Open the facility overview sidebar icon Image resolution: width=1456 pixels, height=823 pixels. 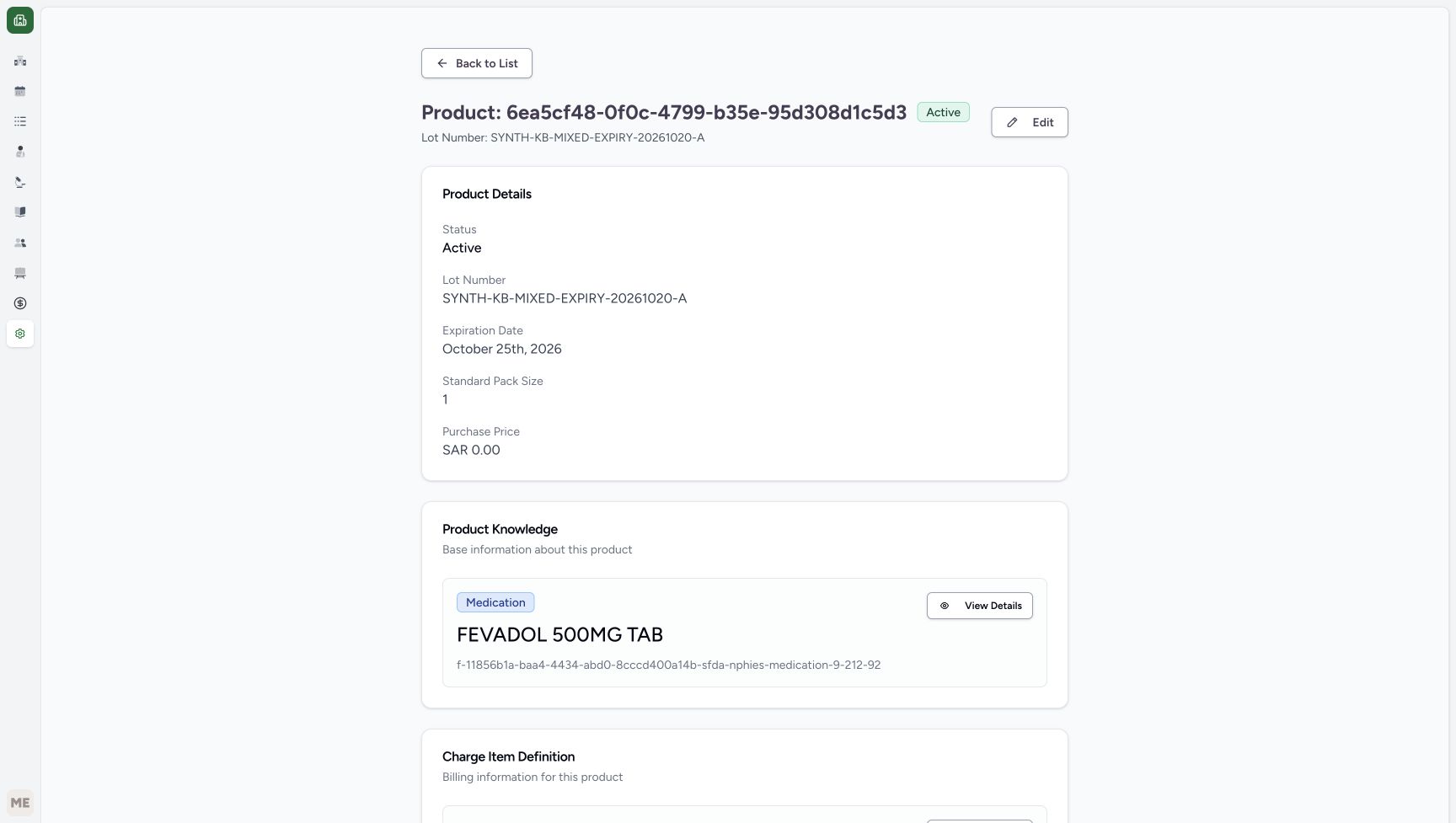(20, 61)
